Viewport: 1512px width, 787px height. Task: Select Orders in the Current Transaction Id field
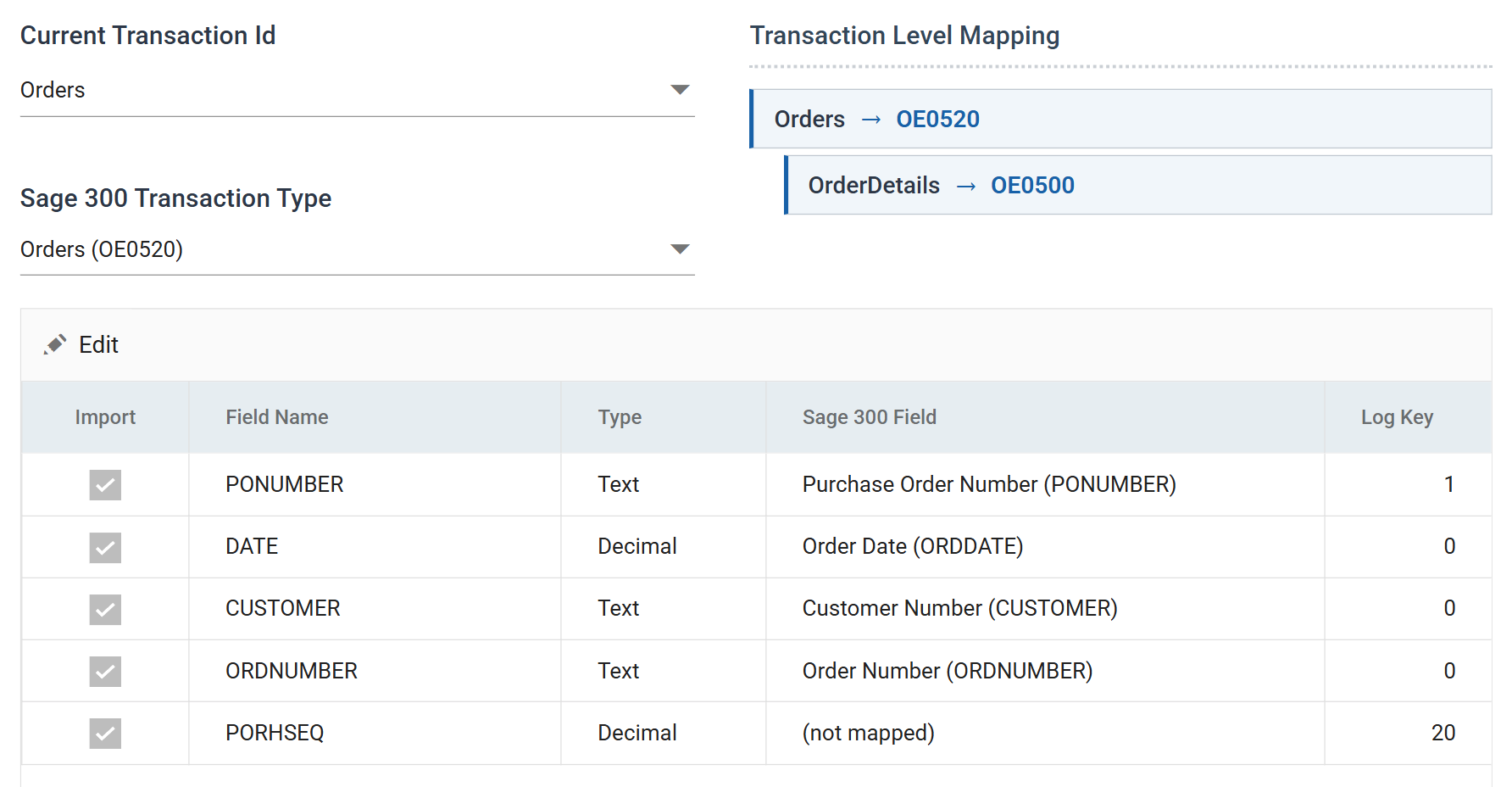pyautogui.click(x=358, y=90)
